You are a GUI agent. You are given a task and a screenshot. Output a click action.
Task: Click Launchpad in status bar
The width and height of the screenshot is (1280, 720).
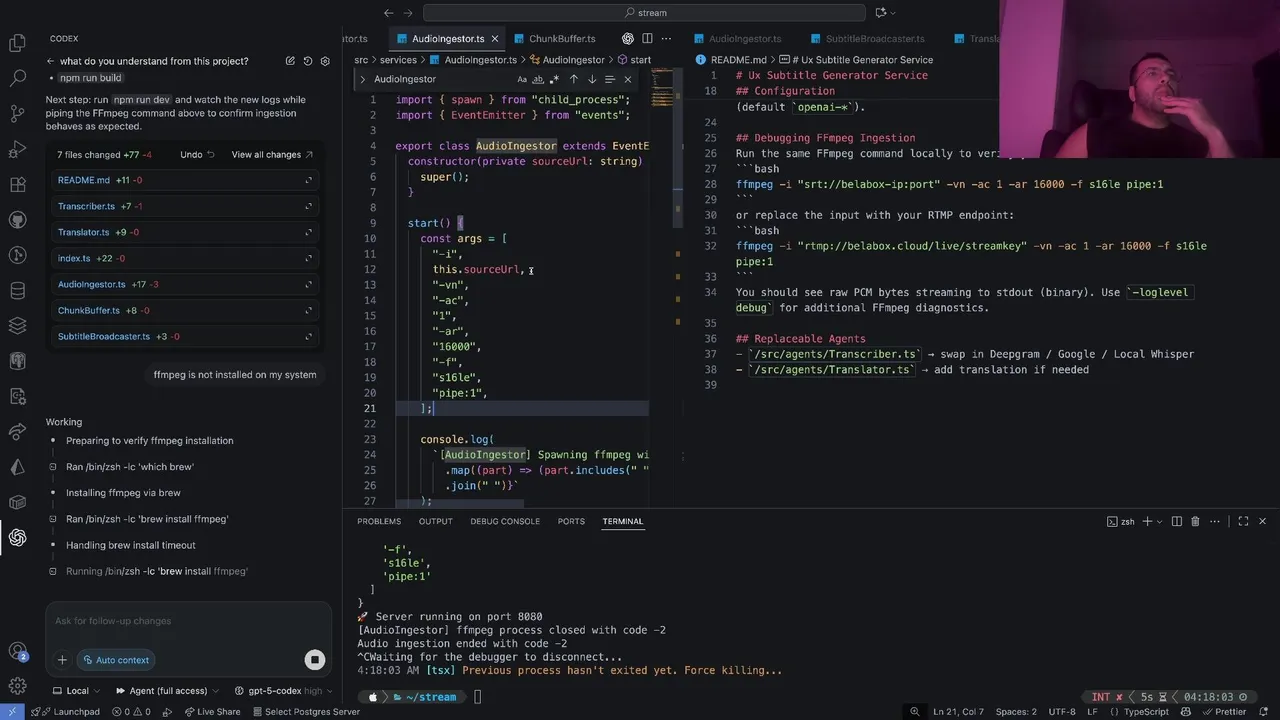(x=66, y=712)
